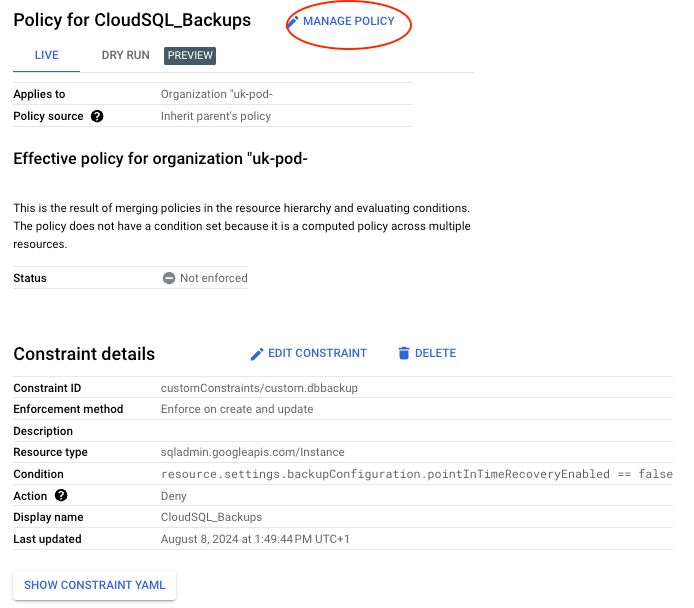Image resolution: width=694 pixels, height=608 pixels.
Task: Click the Display name value CloudSQL_Backups
Action: click(211, 517)
